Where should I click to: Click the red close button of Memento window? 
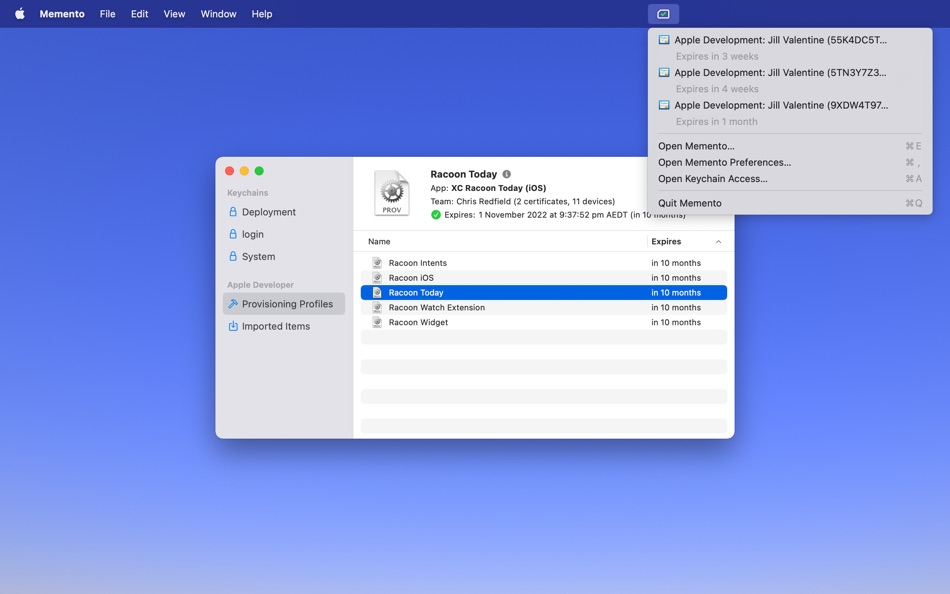point(230,171)
